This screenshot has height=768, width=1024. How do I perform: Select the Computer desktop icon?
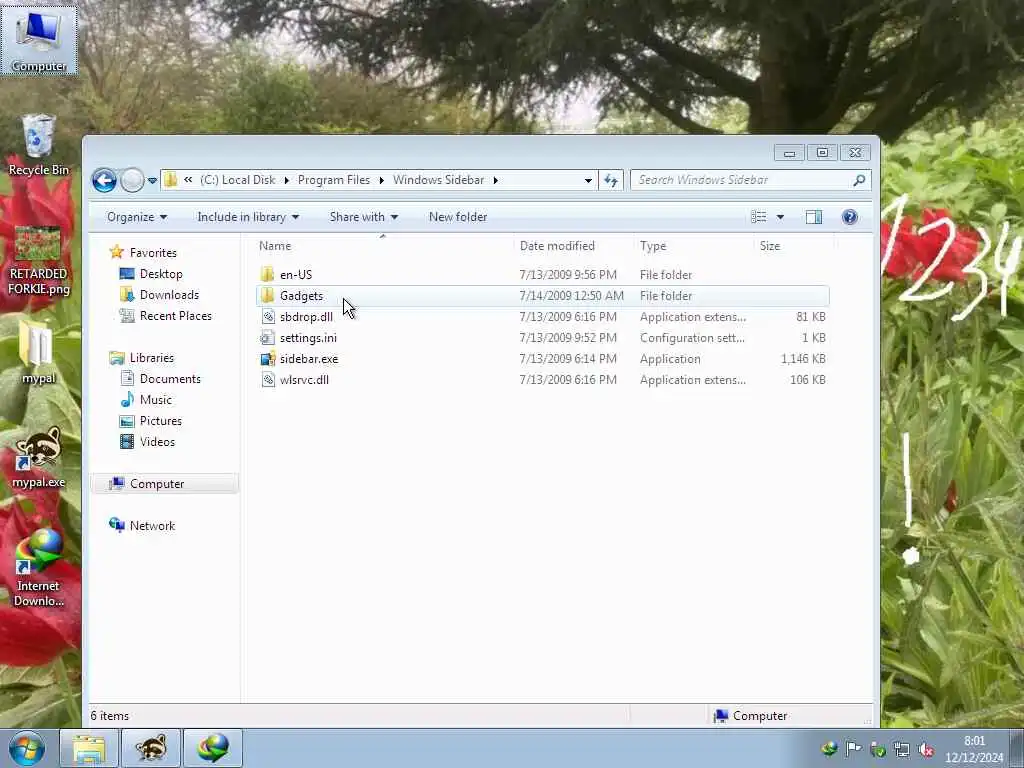39,40
